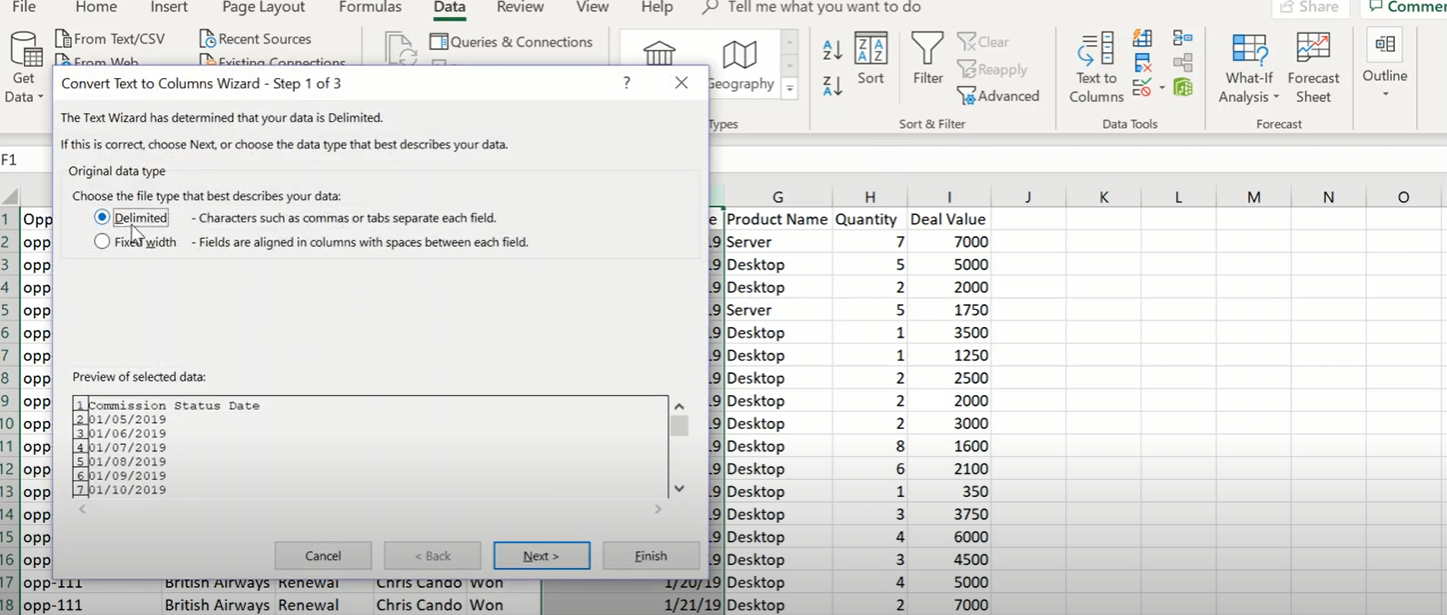The image size is (1447, 615).
Task: Select the column G header
Action: point(777,197)
